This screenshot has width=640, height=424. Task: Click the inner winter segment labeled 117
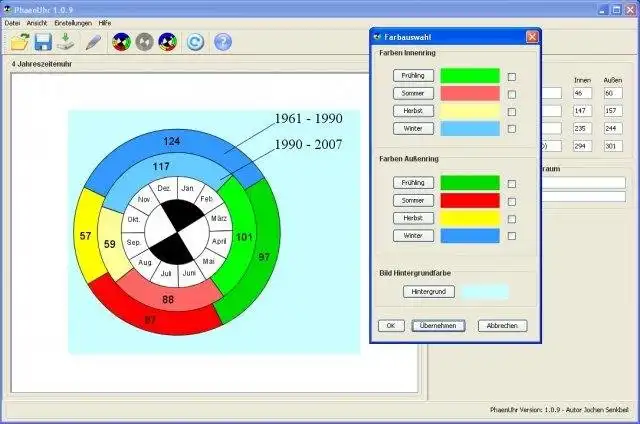point(161,166)
